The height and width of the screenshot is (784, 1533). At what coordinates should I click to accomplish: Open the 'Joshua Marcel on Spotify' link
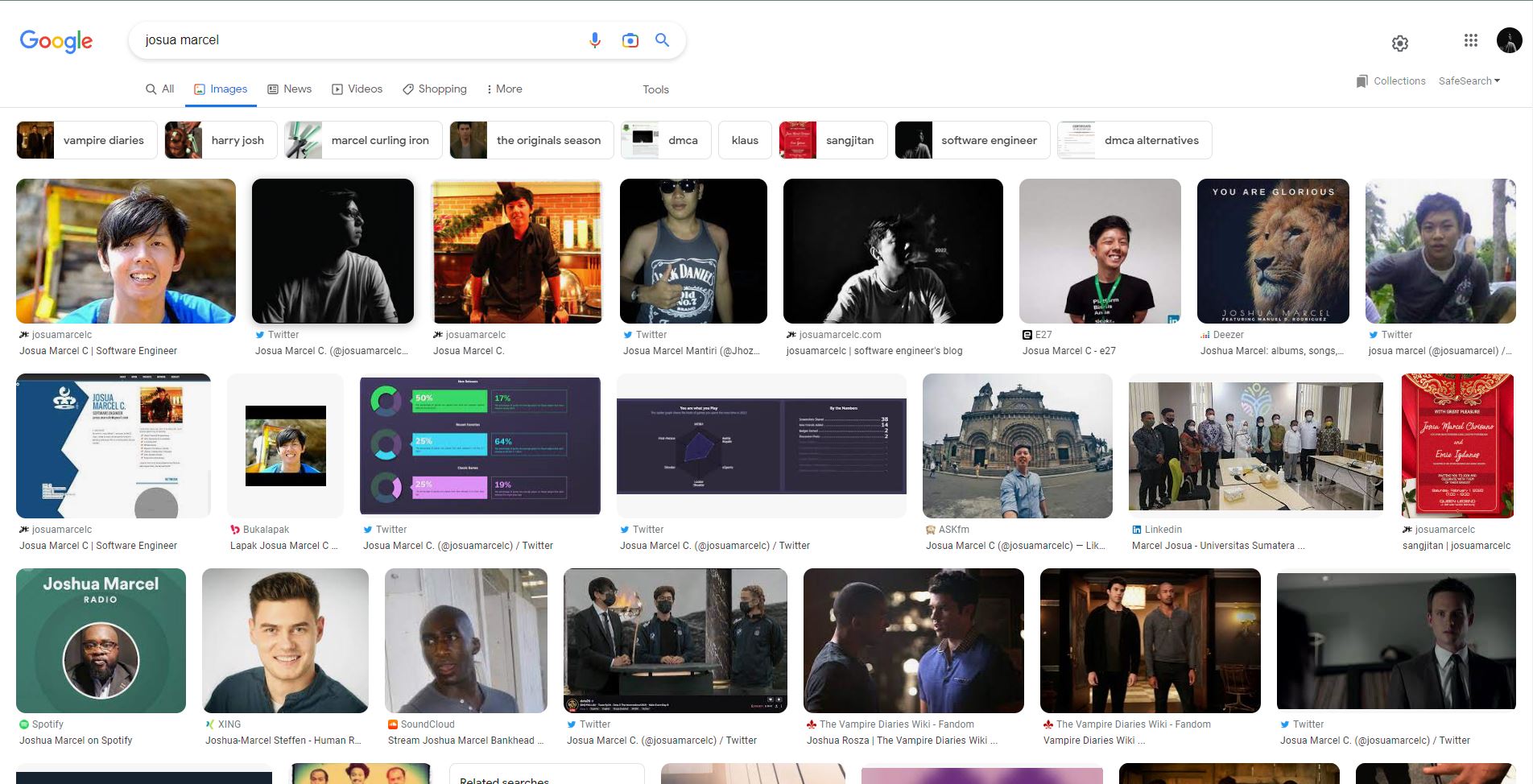76,740
